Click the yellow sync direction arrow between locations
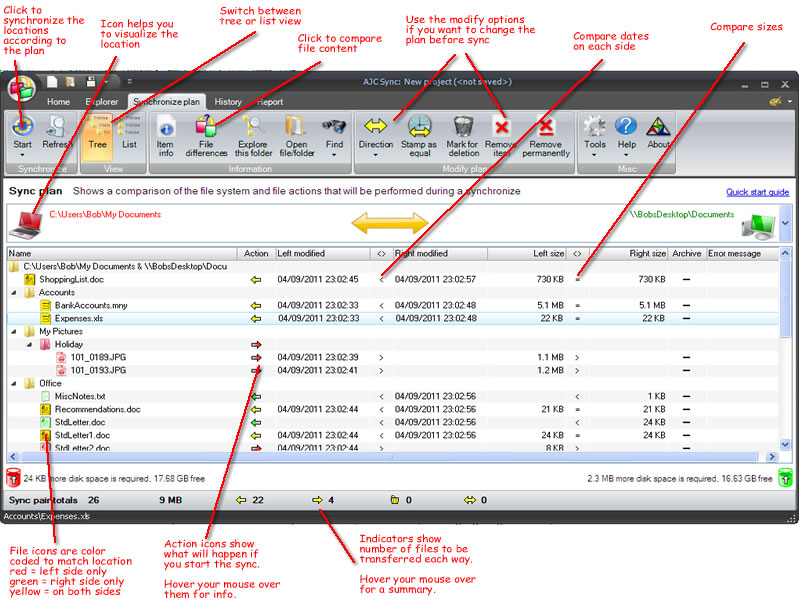 click(x=390, y=223)
